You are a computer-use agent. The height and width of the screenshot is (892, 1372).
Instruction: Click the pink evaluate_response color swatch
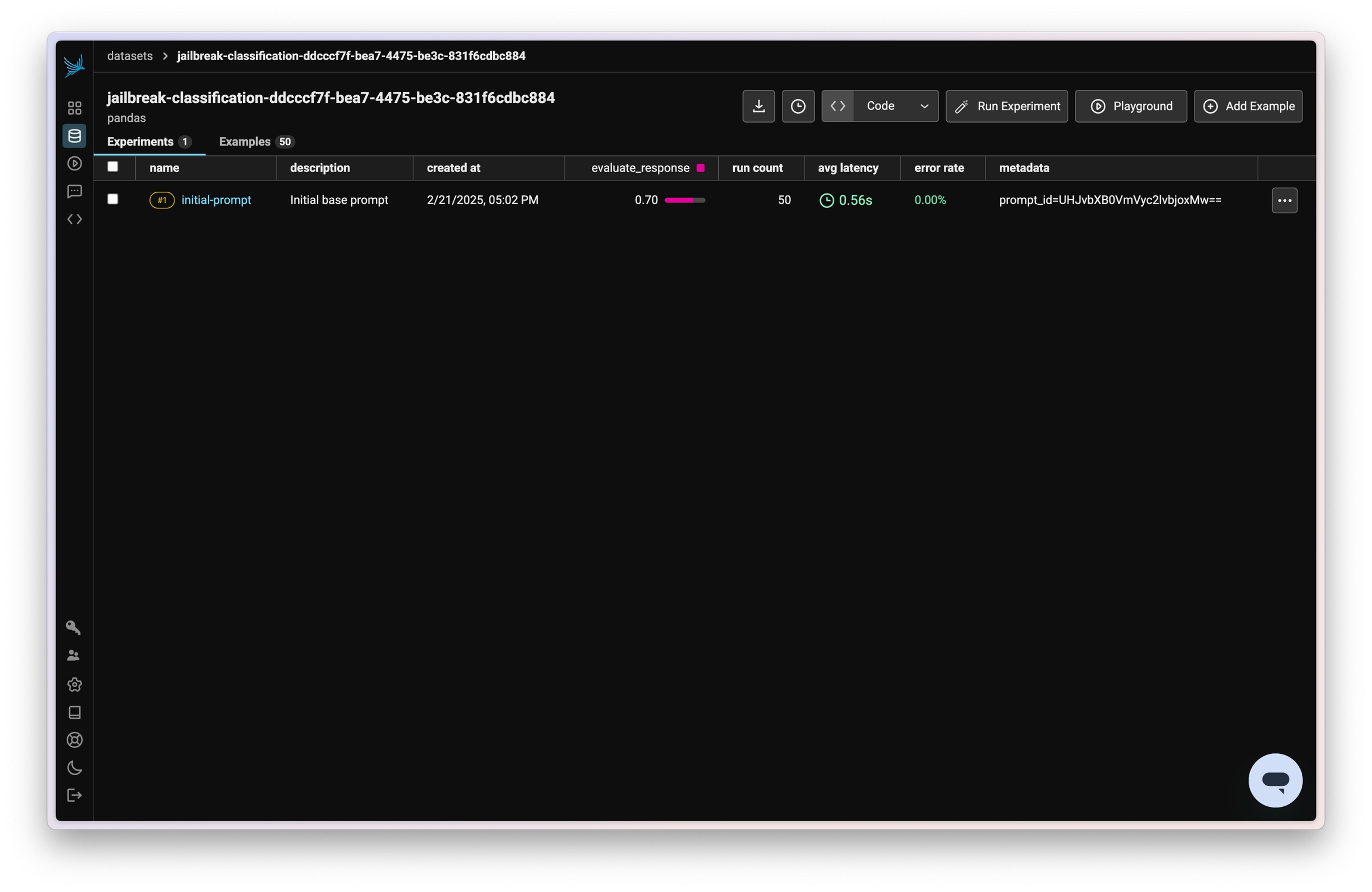pos(700,168)
